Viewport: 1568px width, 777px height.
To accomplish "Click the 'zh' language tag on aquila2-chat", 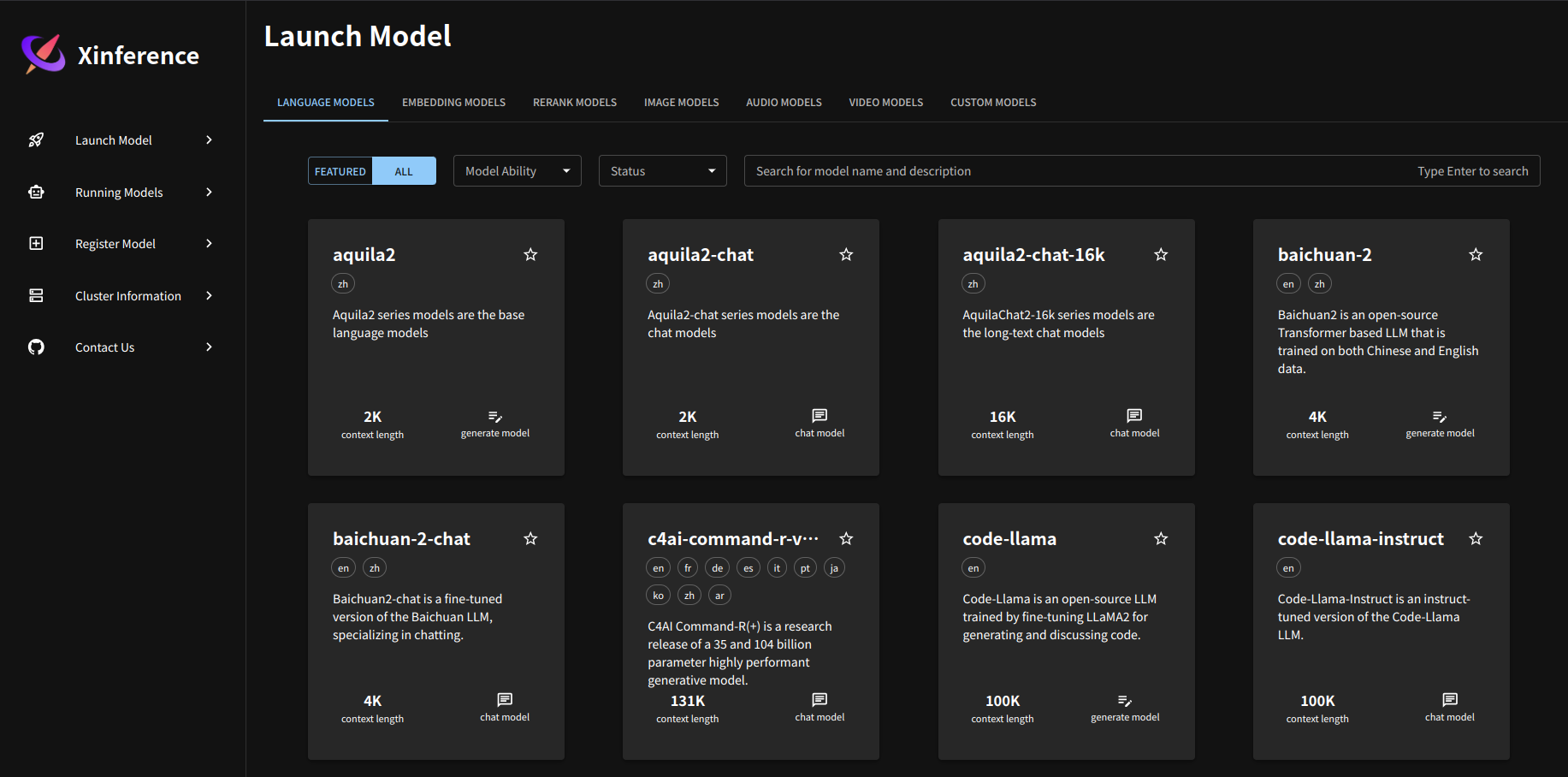I will tap(658, 284).
